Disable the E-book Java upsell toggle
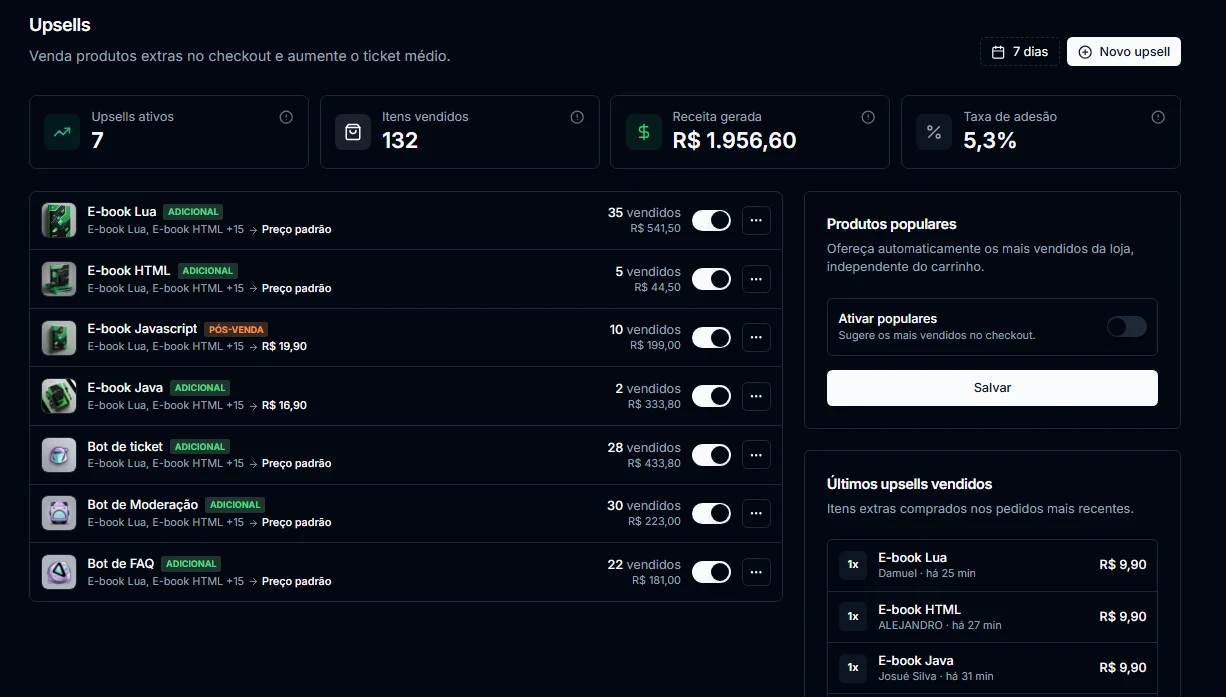This screenshot has height=697, width=1226. pos(712,396)
